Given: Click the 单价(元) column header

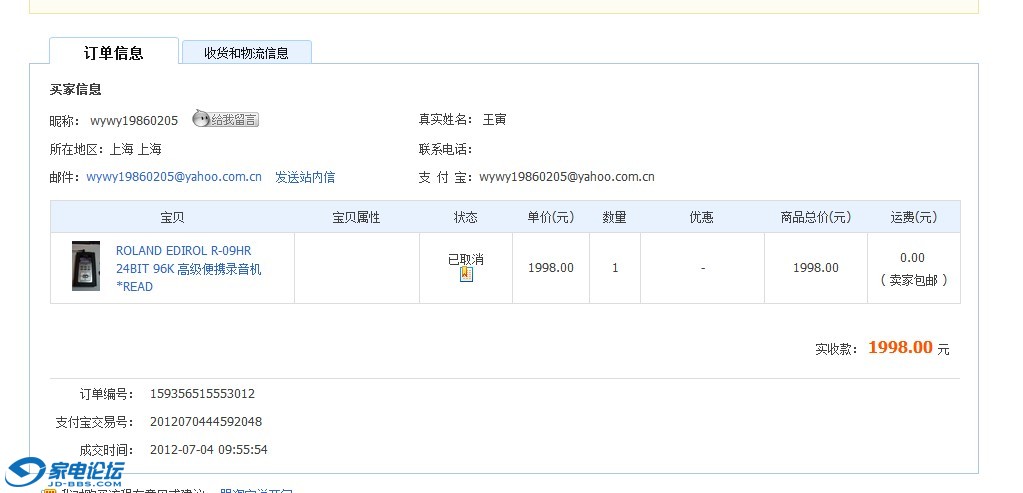Looking at the screenshot, I should click(x=551, y=217).
